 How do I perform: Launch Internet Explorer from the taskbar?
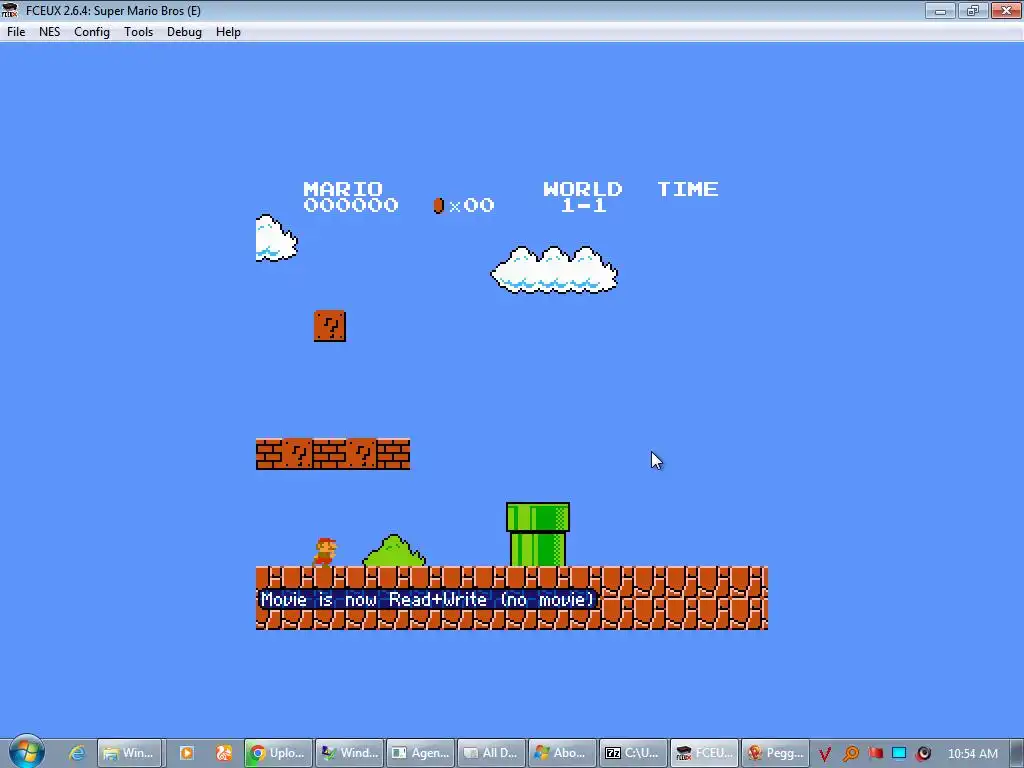pyautogui.click(x=77, y=753)
